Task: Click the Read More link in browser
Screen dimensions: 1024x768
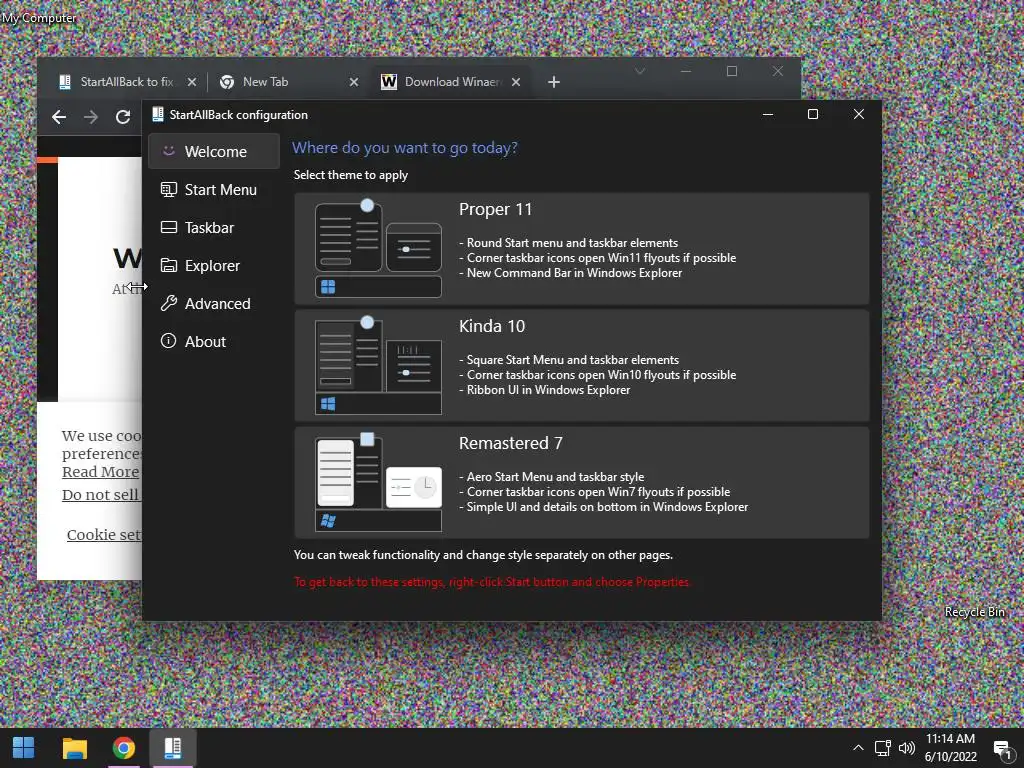Action: point(101,472)
